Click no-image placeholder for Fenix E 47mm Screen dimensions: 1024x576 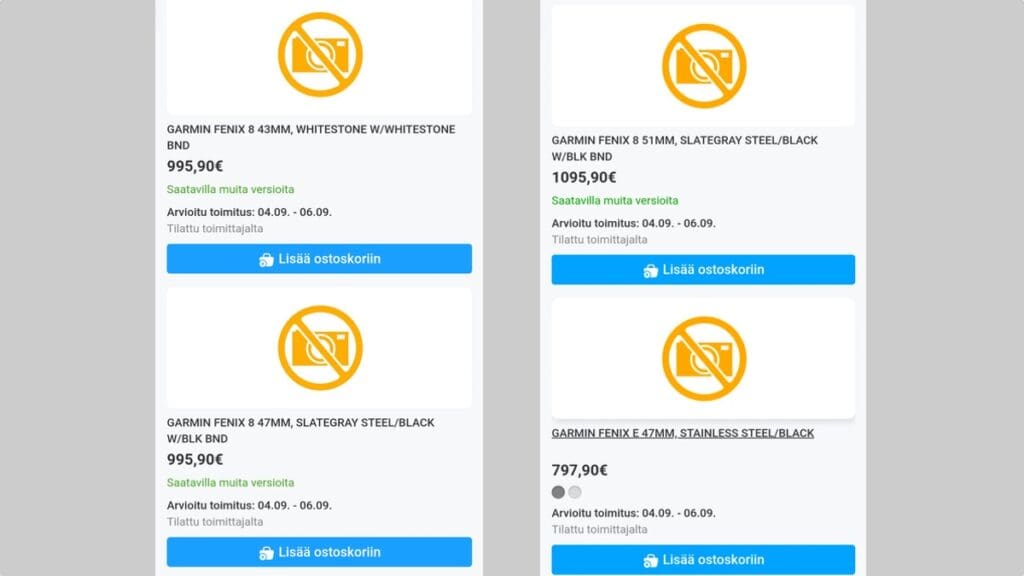click(704, 358)
